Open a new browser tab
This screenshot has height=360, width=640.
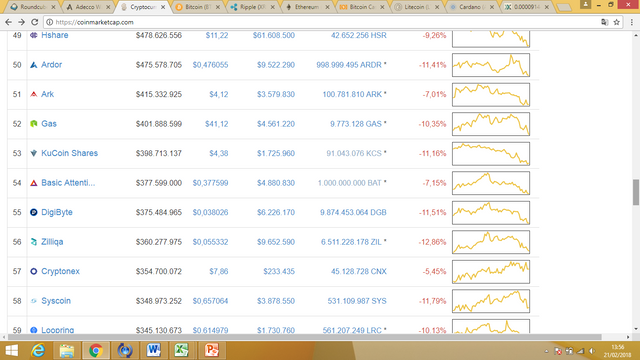[x=564, y=7]
